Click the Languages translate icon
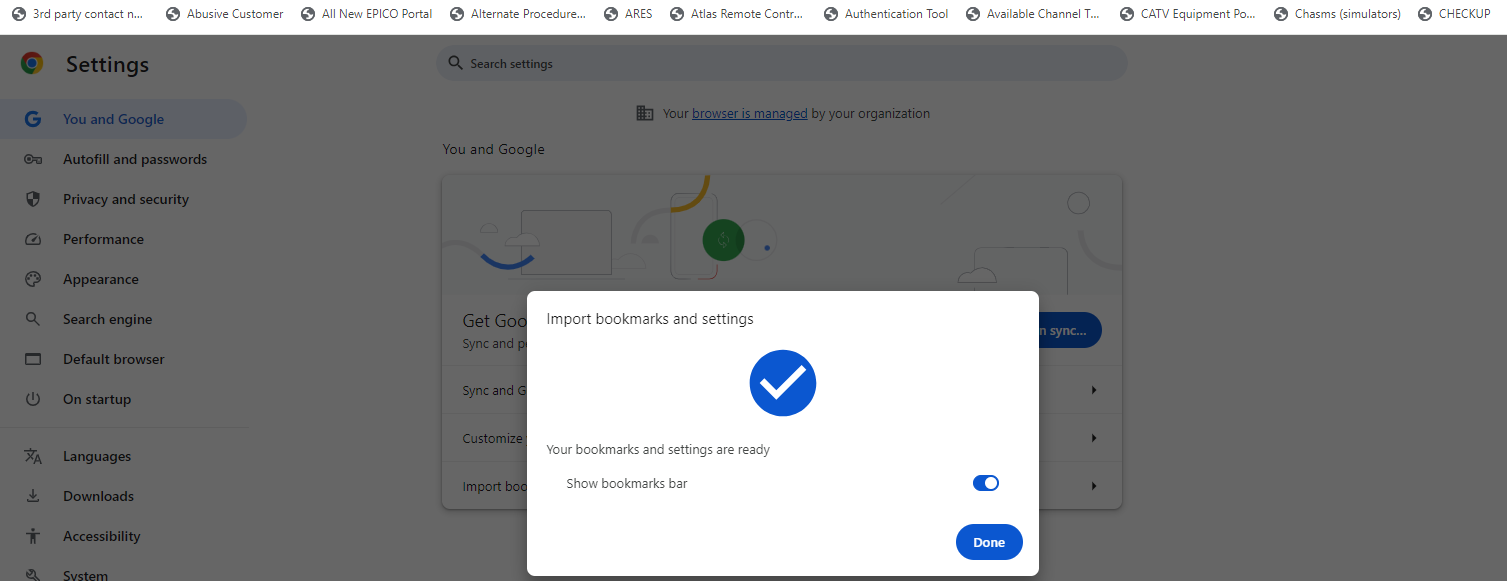Image resolution: width=1507 pixels, height=581 pixels. click(33, 456)
